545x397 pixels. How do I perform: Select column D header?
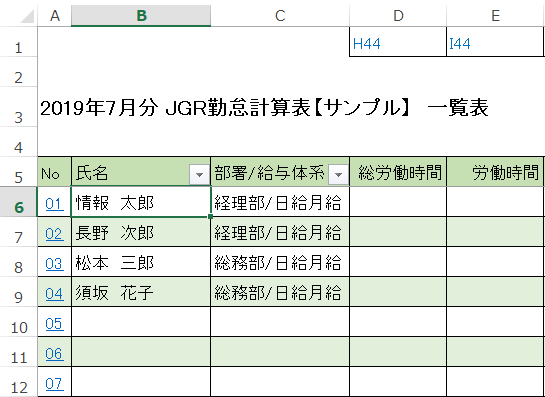(398, 16)
